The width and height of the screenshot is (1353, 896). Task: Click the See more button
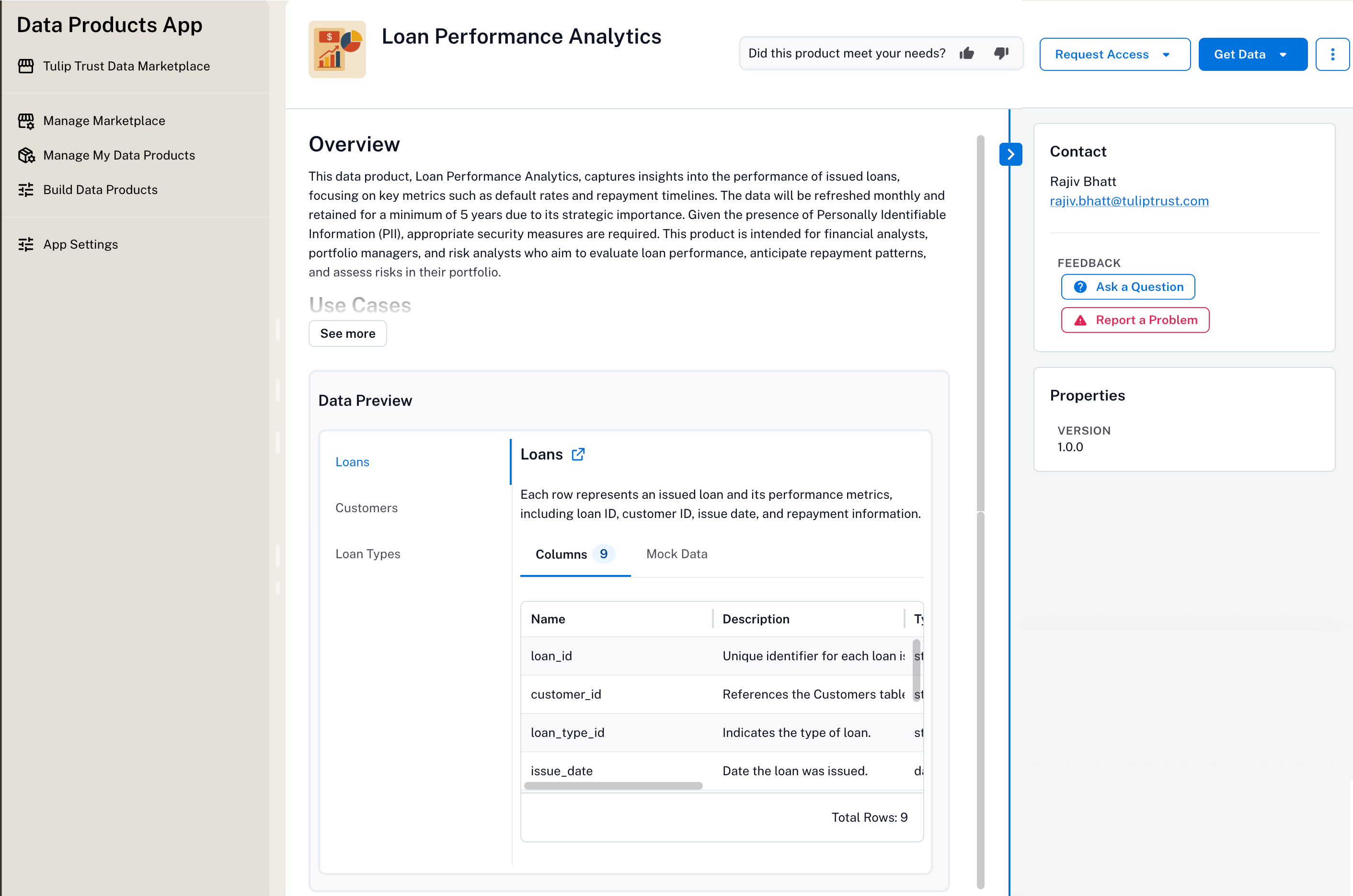coord(347,333)
